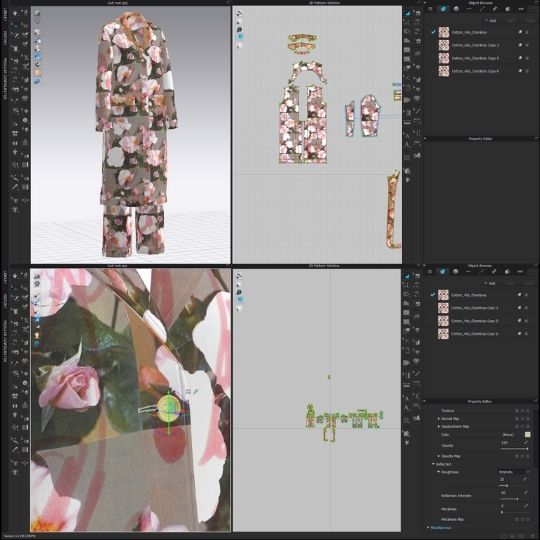540x540 pixels.
Task: Select teal highlighted tool in upper 2D toolbar
Action: coord(407,13)
